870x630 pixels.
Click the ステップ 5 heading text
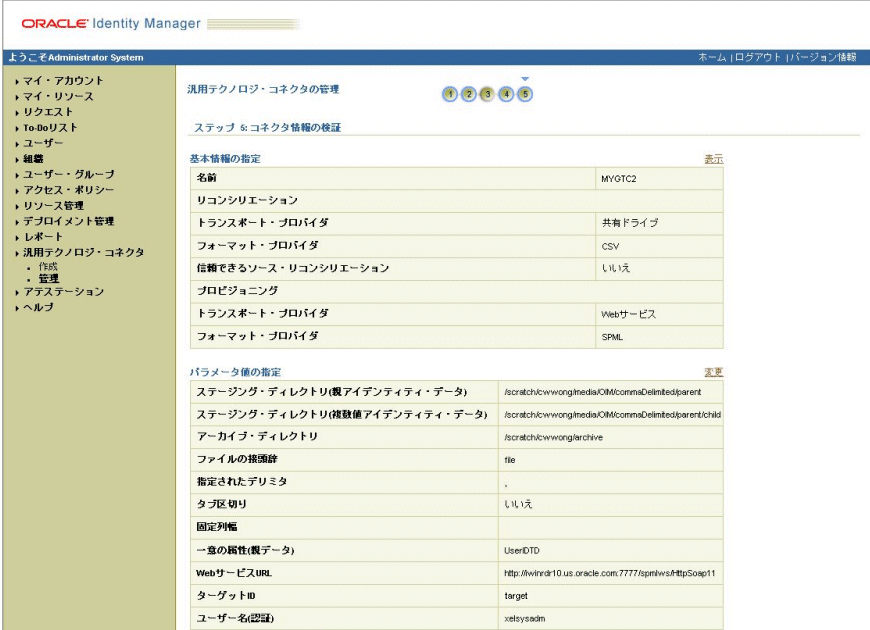(267, 128)
